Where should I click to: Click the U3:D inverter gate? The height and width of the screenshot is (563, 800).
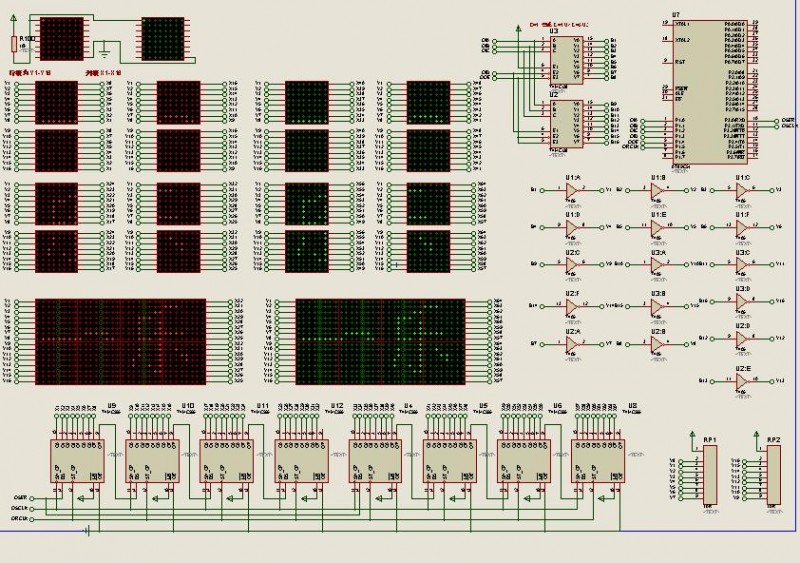(741, 301)
